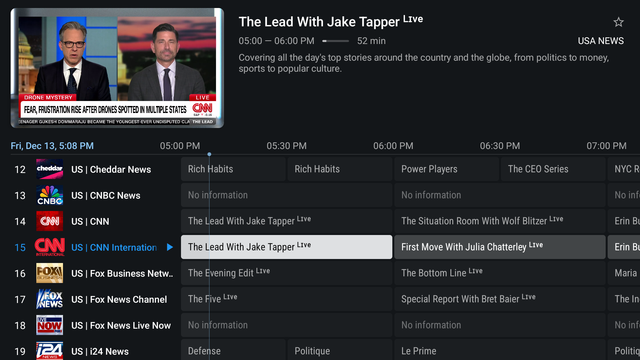Click the CNBC peacock channel logo

[x=49, y=196]
